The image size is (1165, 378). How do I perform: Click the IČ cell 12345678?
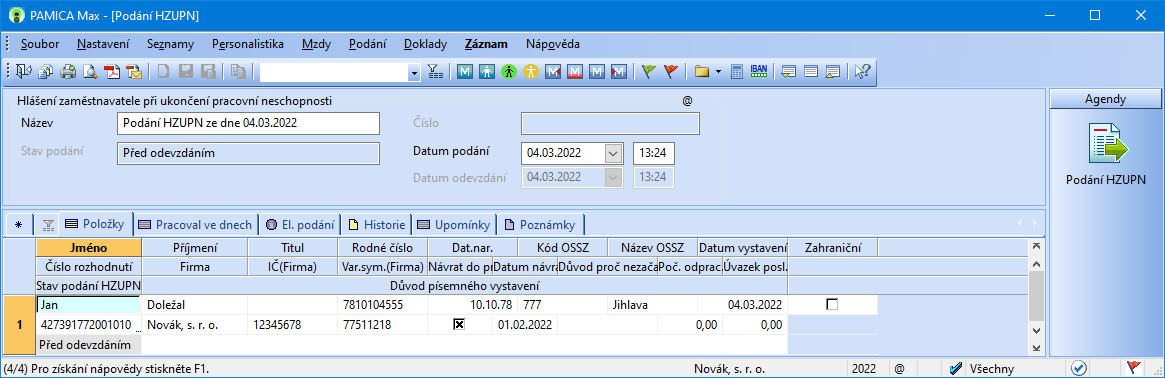coord(293,324)
